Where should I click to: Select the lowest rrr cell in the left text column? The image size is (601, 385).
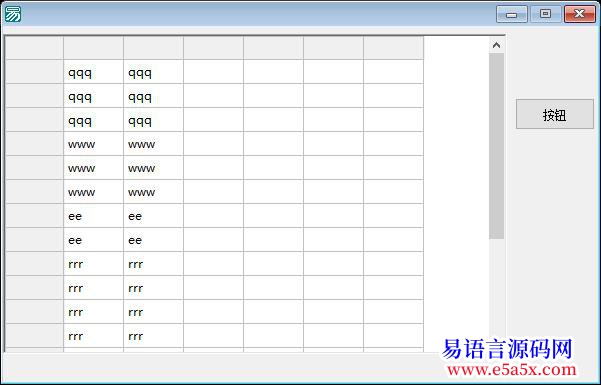tap(94, 336)
